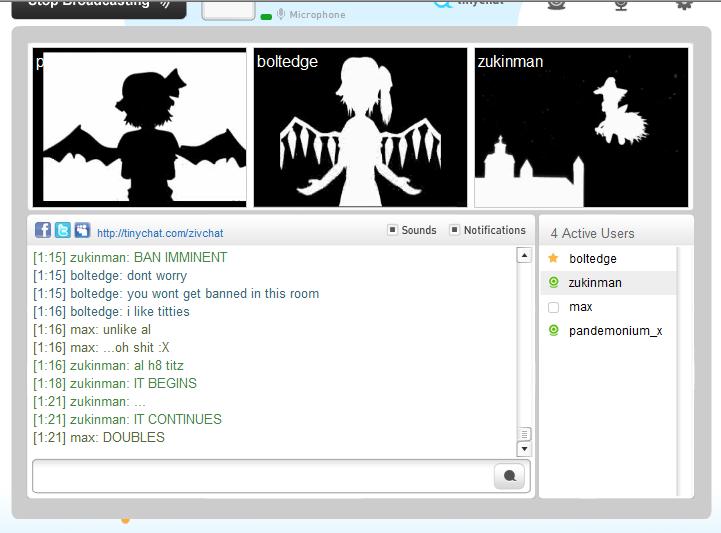Click the zukinman name label on video
This screenshot has height=533, width=721.
coord(510,61)
